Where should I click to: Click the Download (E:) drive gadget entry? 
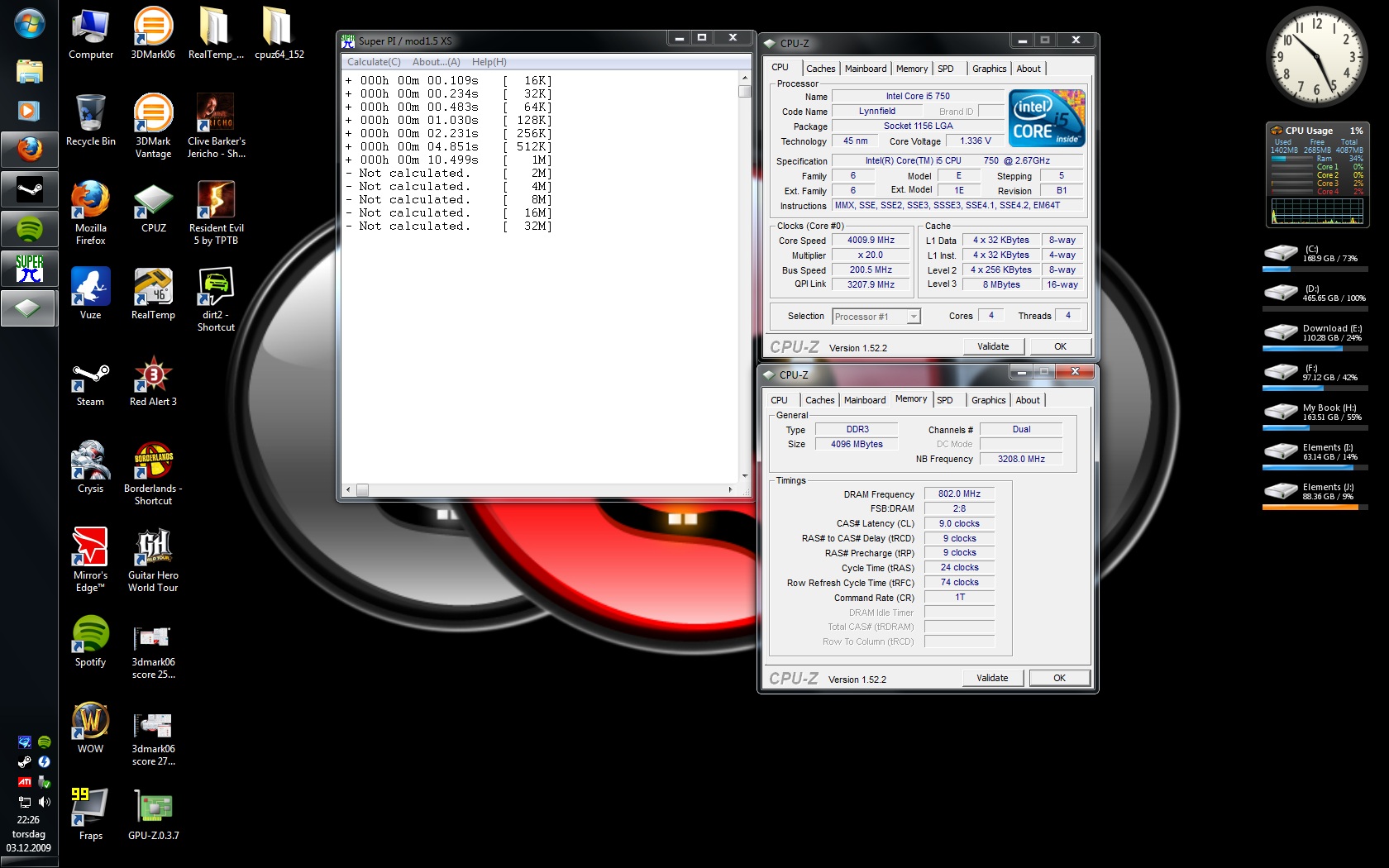click(1315, 336)
